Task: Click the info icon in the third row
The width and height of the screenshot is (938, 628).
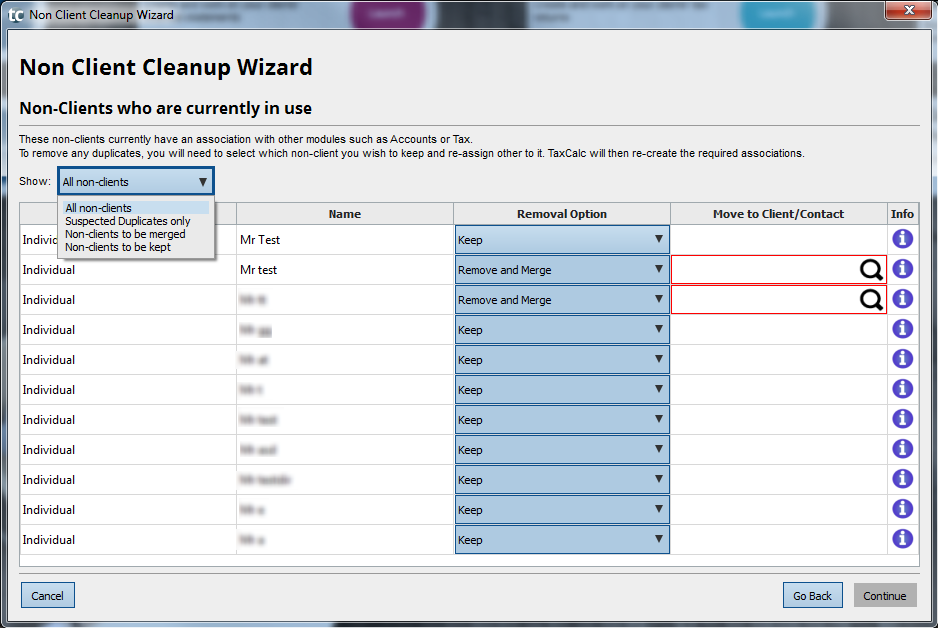Action: pyautogui.click(x=902, y=299)
